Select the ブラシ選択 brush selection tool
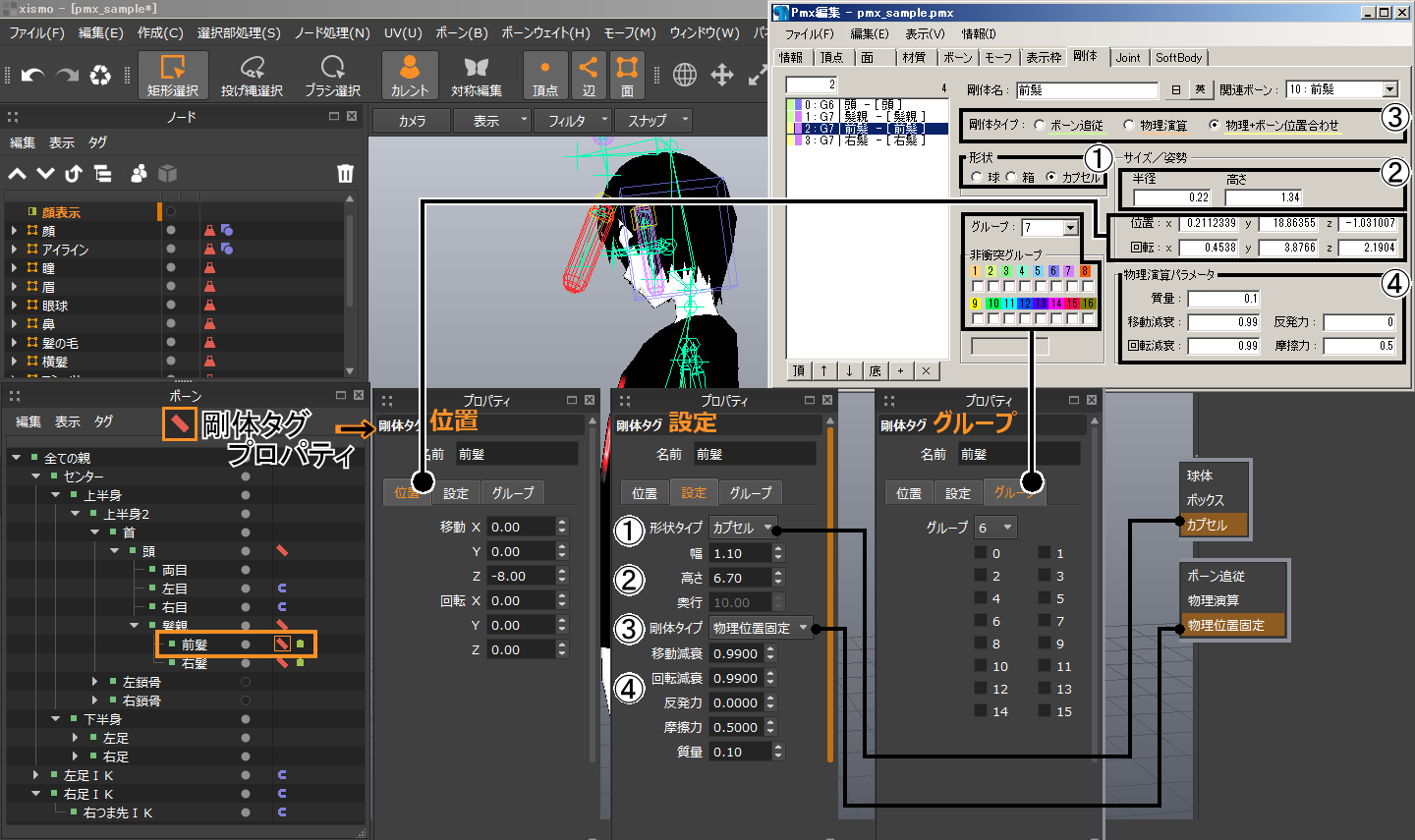Image resolution: width=1415 pixels, height=840 pixels. point(332,75)
